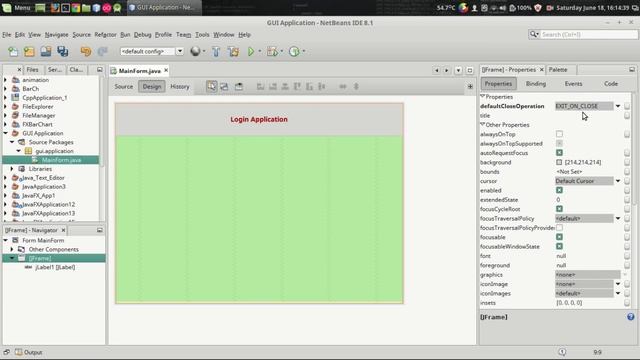Viewport: 640px width, 360px height.
Task: Toggle the alwaysOnTop checkbox
Action: point(559,134)
